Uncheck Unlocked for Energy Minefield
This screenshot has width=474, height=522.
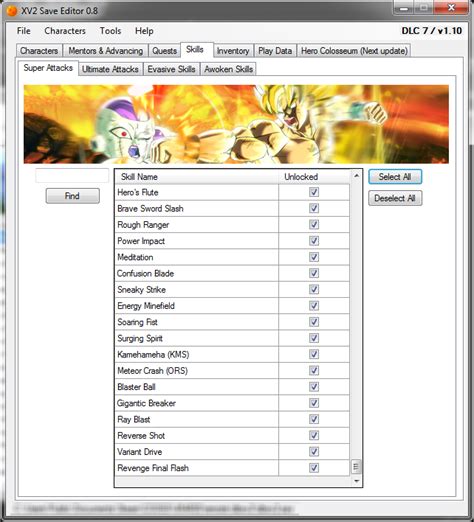314,306
